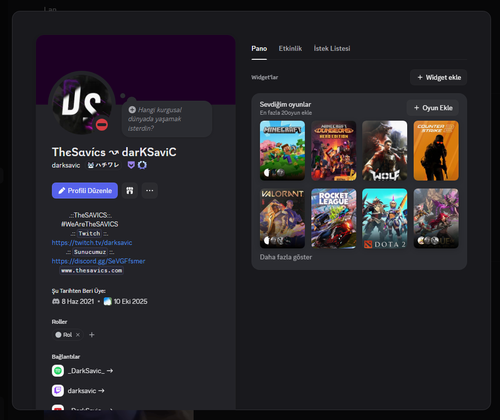The height and width of the screenshot is (420, 500).
Task: Click Daha fazla göster link
Action: (286, 257)
